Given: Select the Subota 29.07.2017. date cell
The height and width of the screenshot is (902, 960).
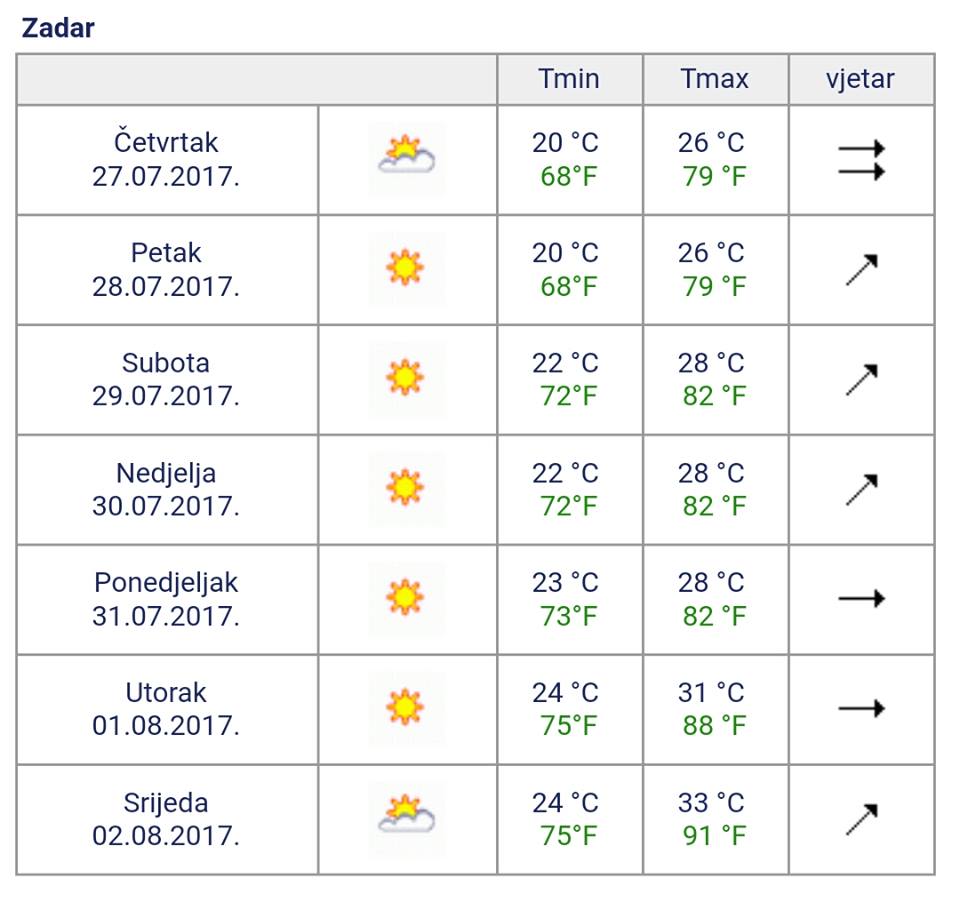Looking at the screenshot, I should tap(166, 379).
